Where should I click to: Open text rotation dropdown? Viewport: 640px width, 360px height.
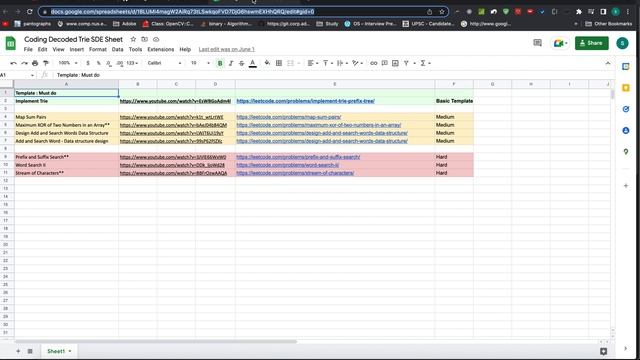(357, 63)
